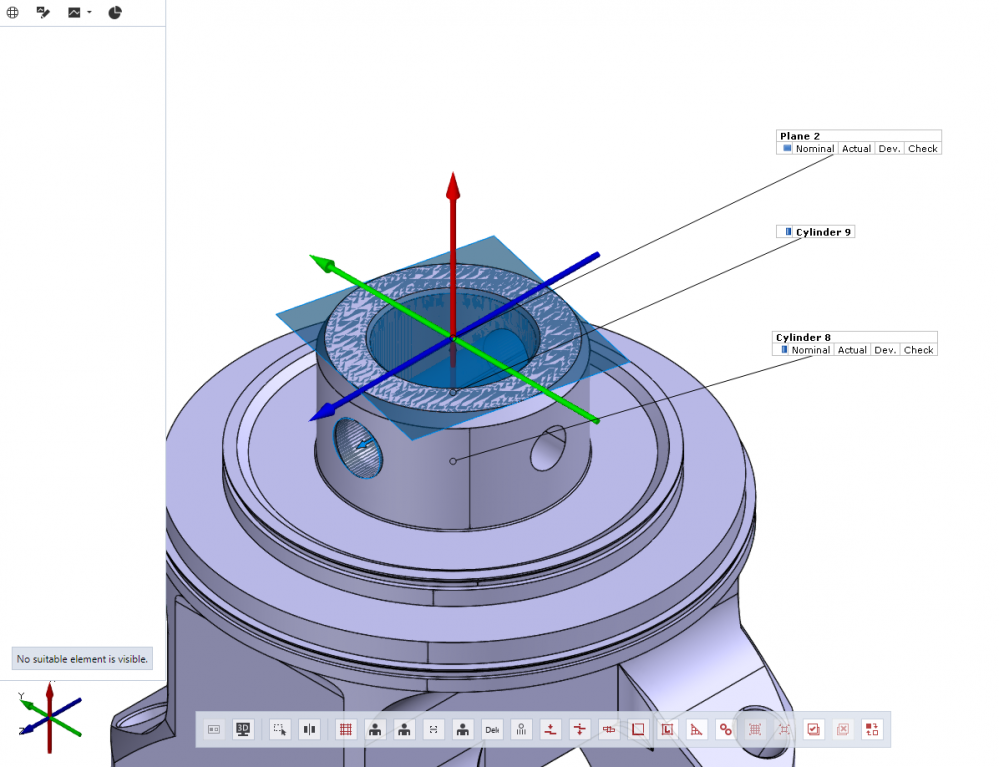The image size is (999, 767).
Task: Click the chart edit pencil icon
Action: [x=43, y=12]
